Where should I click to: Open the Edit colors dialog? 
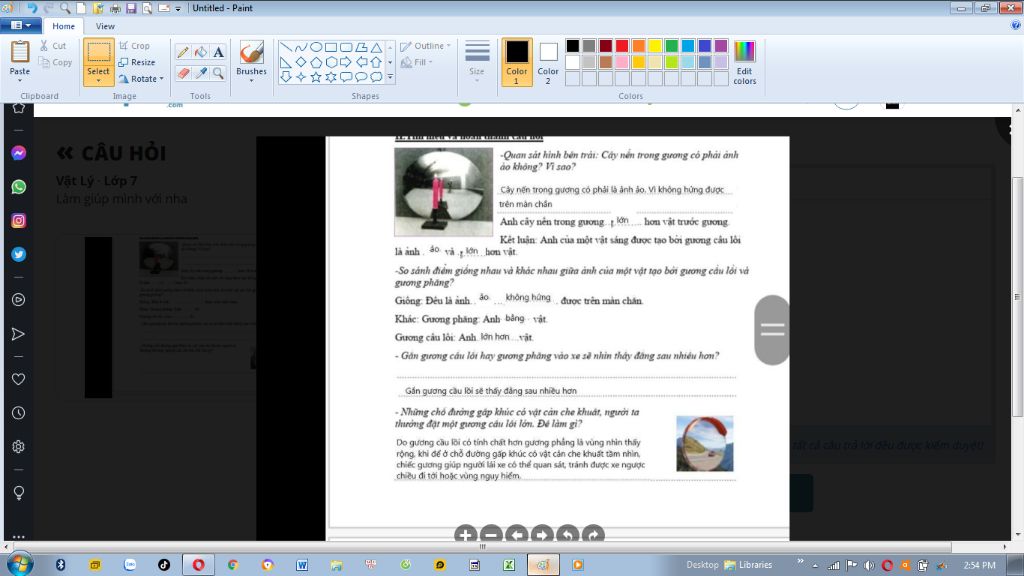coord(744,63)
